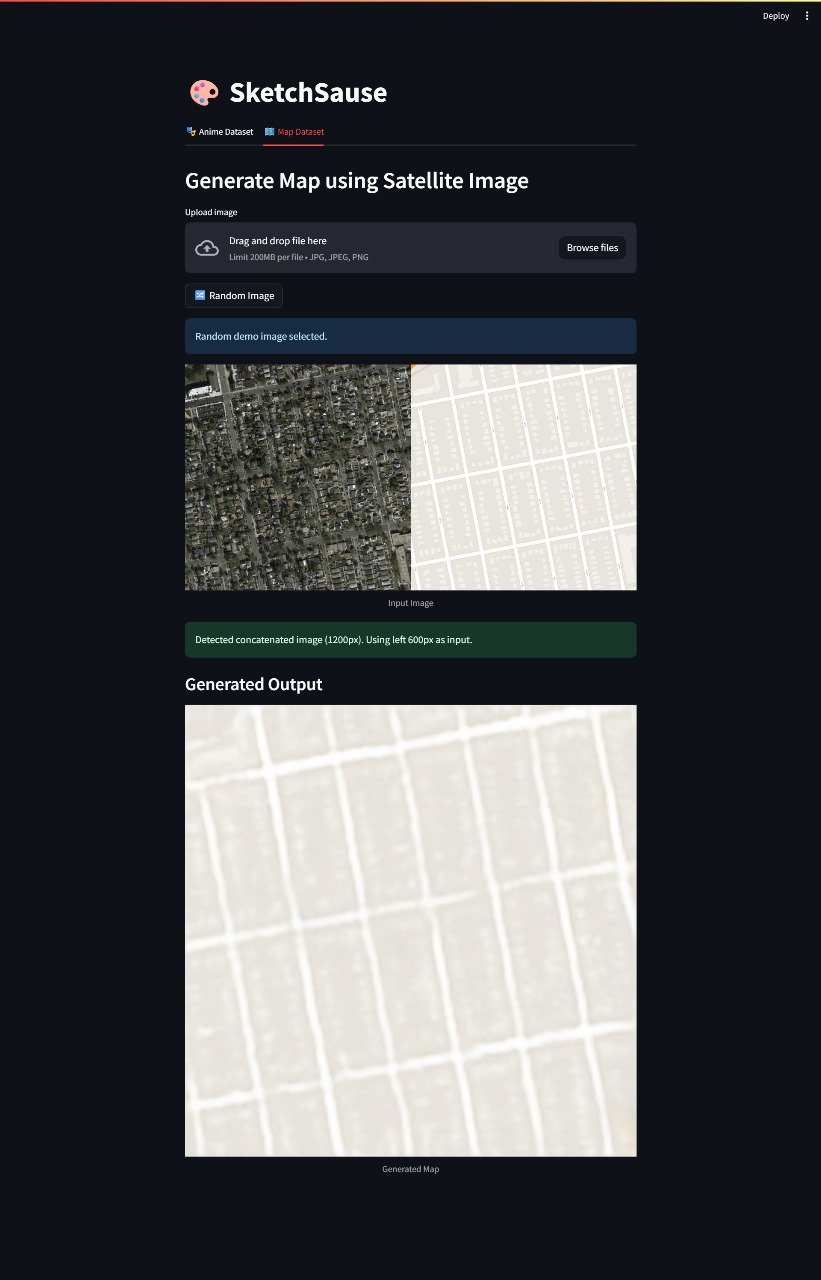Image resolution: width=821 pixels, height=1280 pixels.
Task: Click the satellite photo half of input image
Action: coord(297,477)
